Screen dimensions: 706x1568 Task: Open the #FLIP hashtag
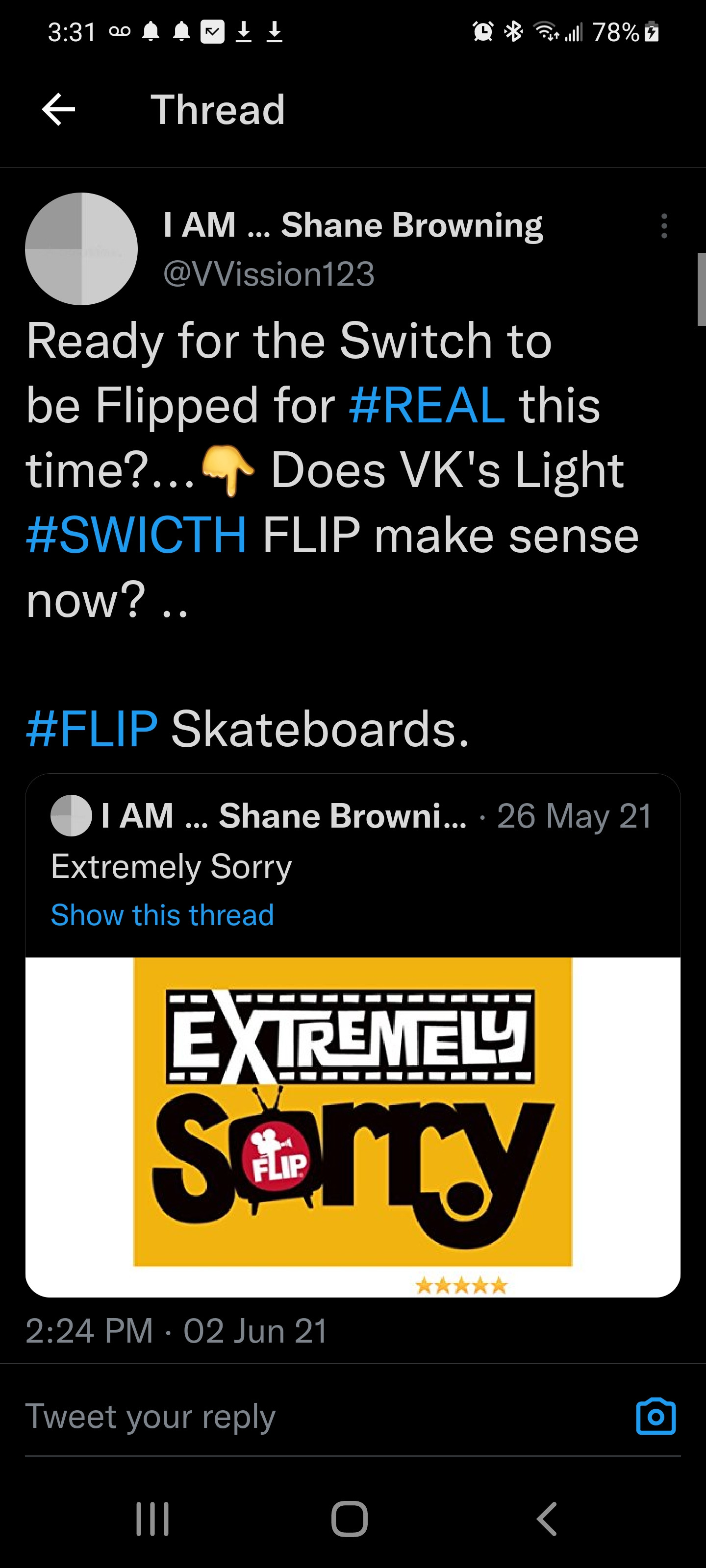(x=92, y=729)
